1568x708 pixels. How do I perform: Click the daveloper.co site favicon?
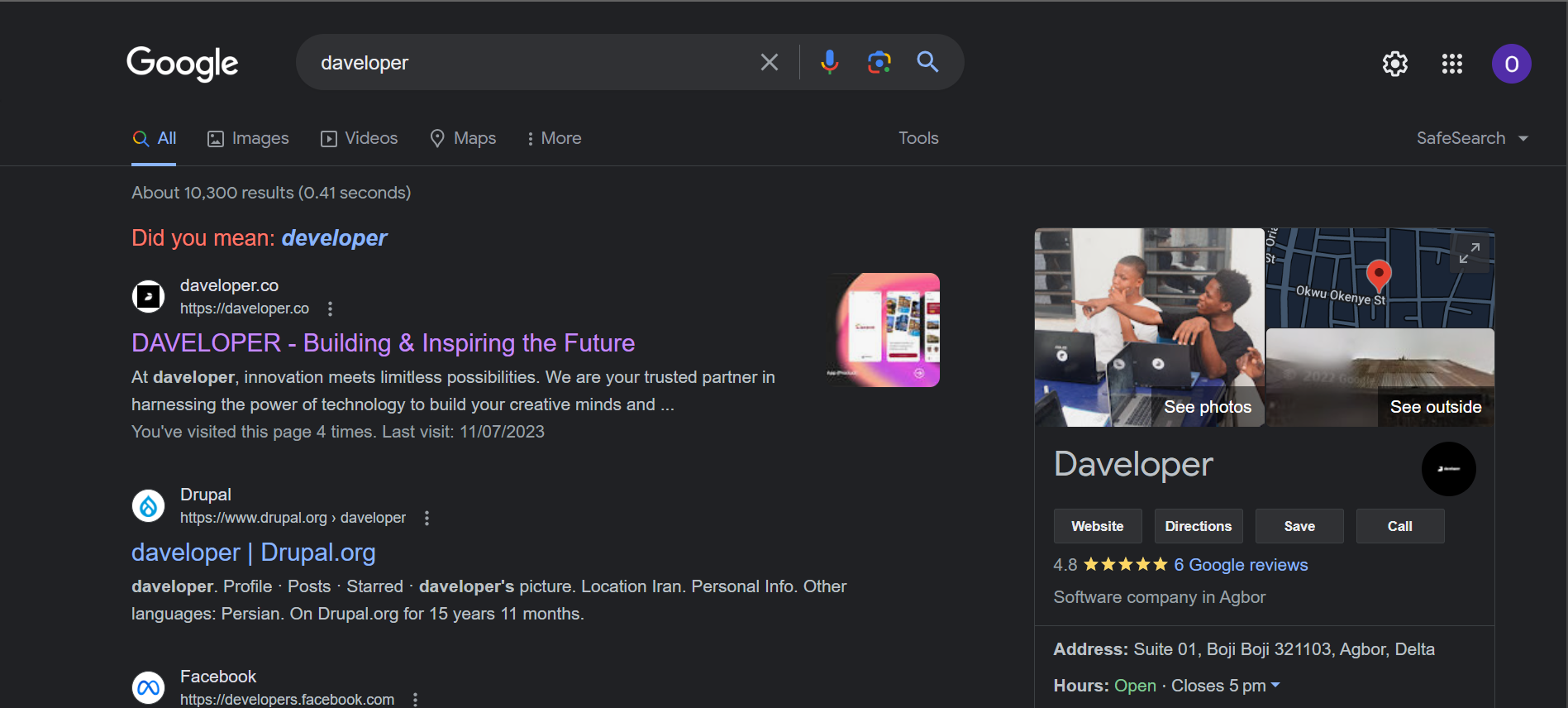tap(149, 296)
